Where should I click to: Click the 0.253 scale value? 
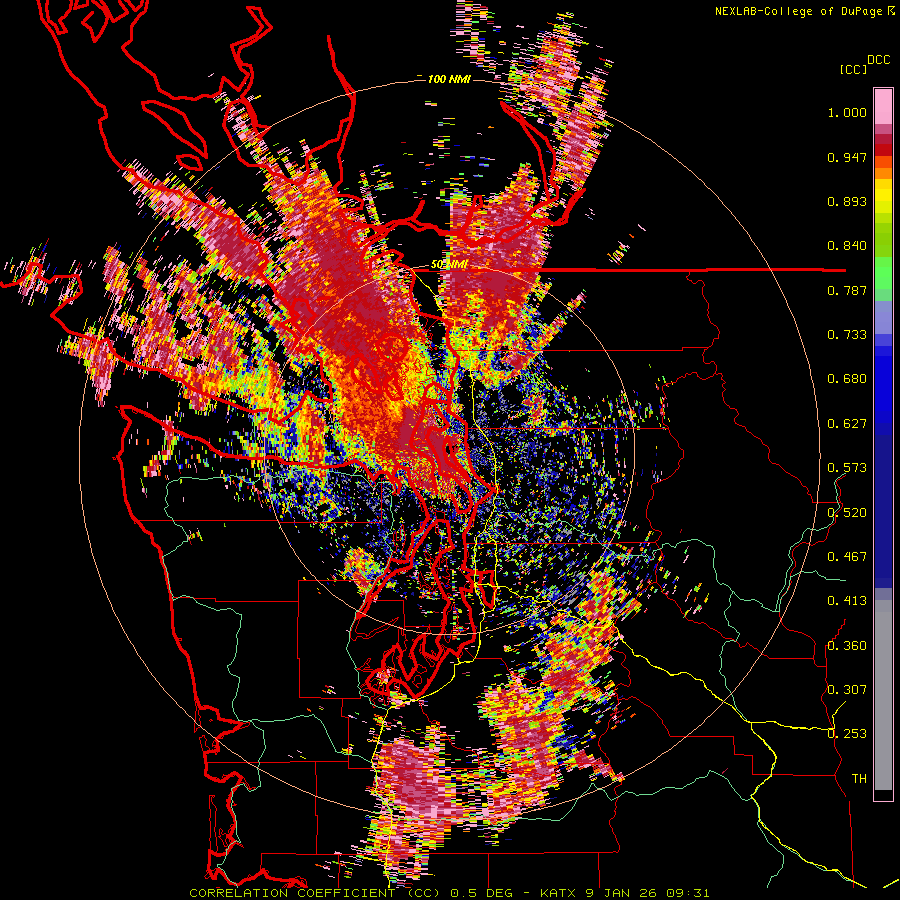click(847, 734)
